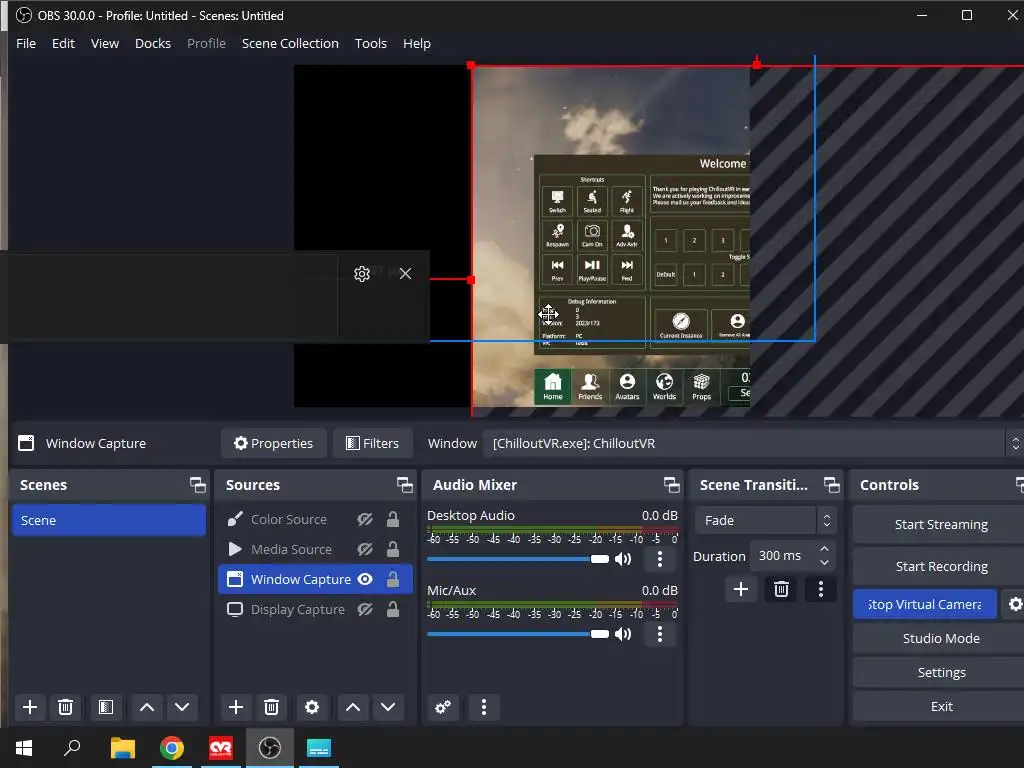Move scene up with arrow icon

[147, 707]
